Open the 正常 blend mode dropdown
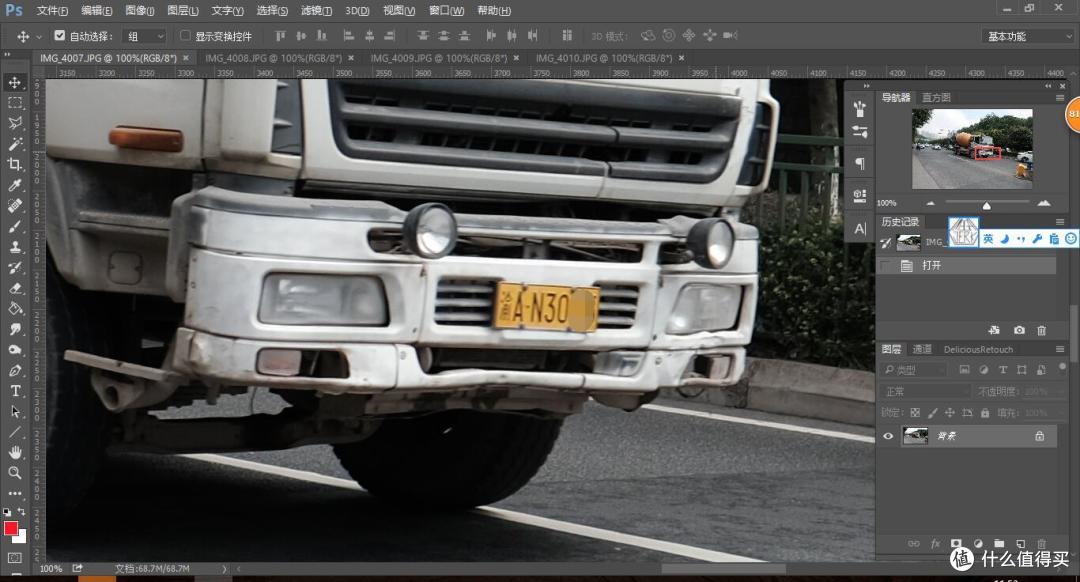This screenshot has width=1080, height=582. pos(925,392)
